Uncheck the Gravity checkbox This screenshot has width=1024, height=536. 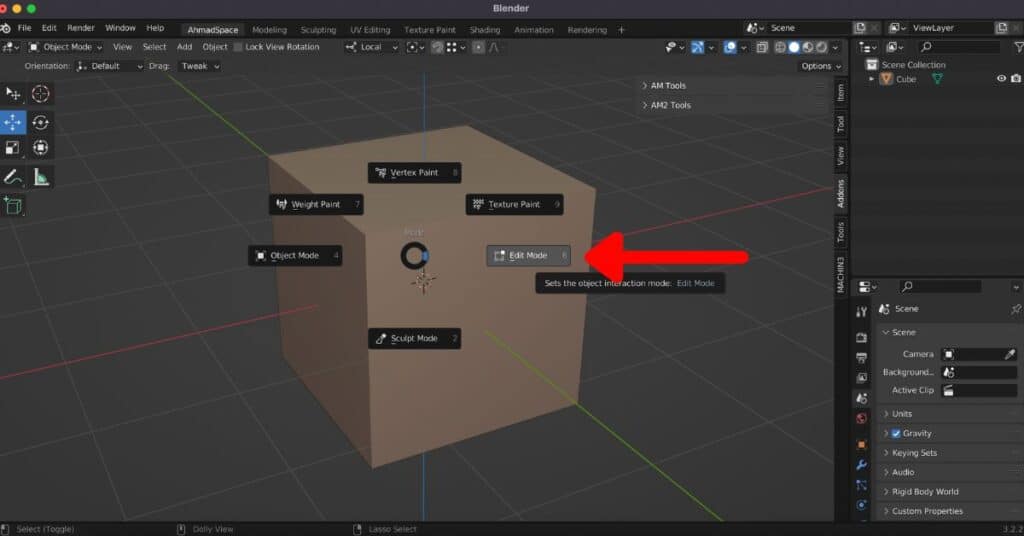click(896, 433)
